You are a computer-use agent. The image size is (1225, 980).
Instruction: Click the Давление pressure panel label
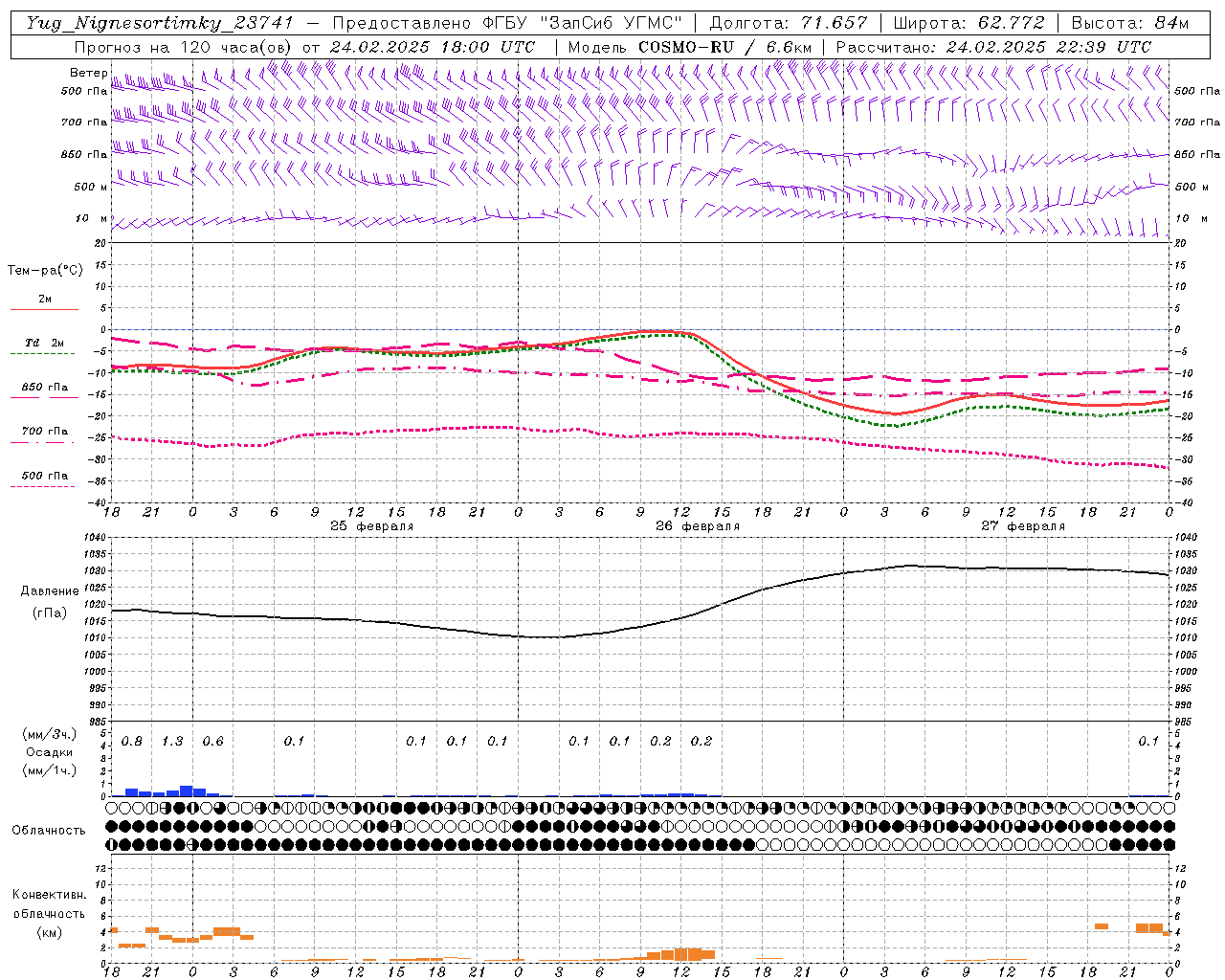[49, 590]
